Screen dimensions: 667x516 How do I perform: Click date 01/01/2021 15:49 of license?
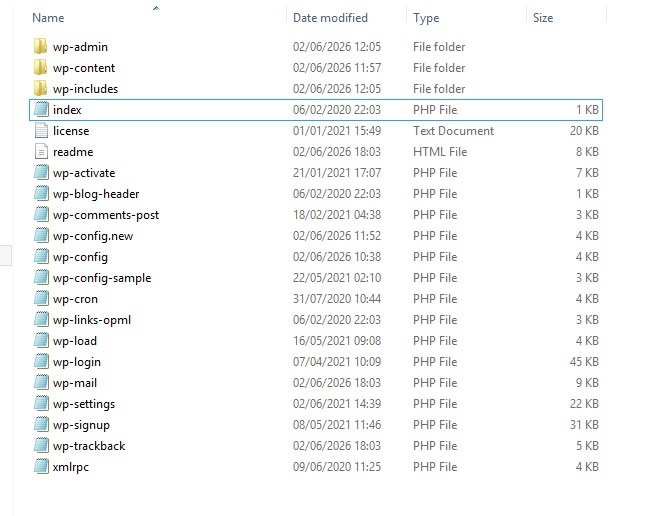[337, 131]
